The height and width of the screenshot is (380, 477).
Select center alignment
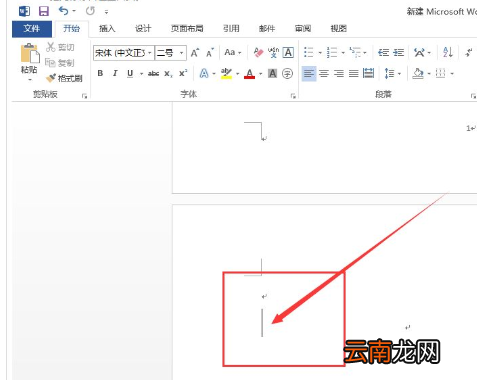pos(324,73)
